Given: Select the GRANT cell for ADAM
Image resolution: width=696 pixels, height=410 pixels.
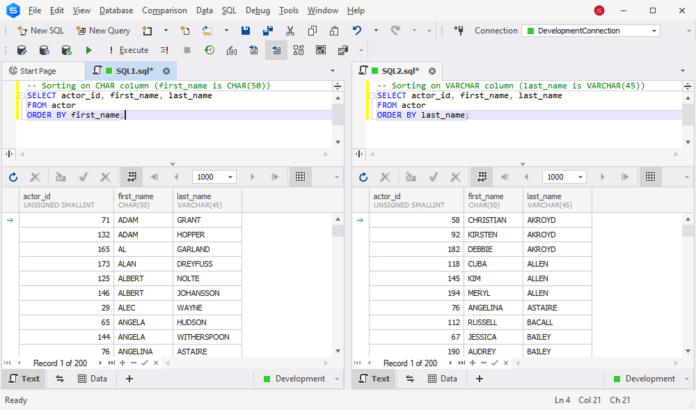Looking at the screenshot, I should (207, 220).
